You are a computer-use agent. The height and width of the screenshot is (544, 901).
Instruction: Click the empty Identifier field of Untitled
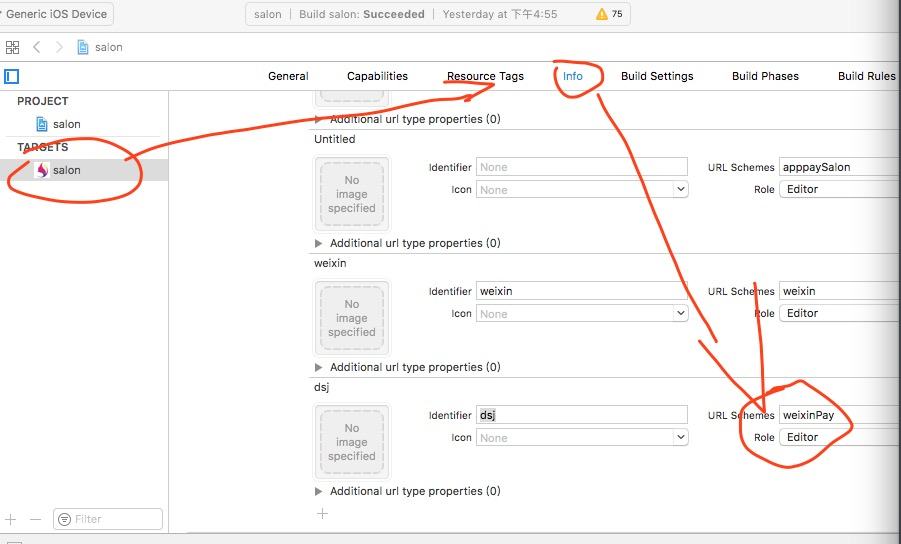(x=582, y=167)
